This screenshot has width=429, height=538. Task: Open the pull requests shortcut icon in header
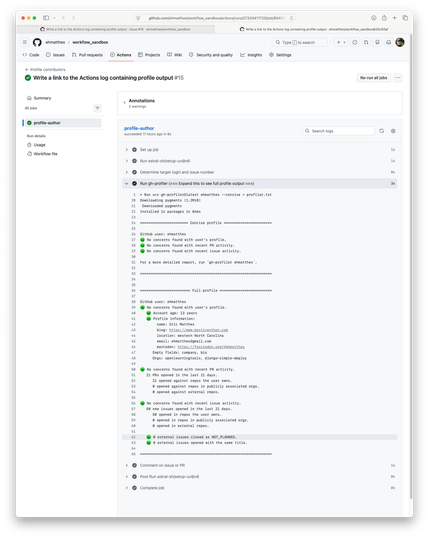(x=366, y=42)
